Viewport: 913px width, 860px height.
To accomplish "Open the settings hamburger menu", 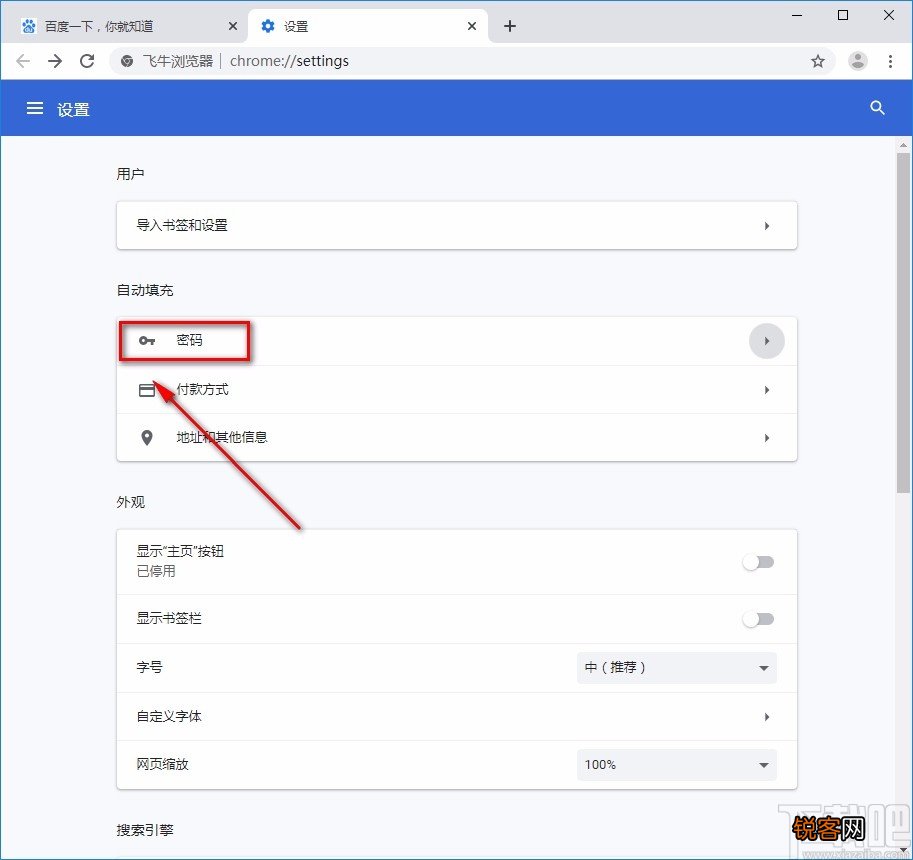I will (35, 108).
